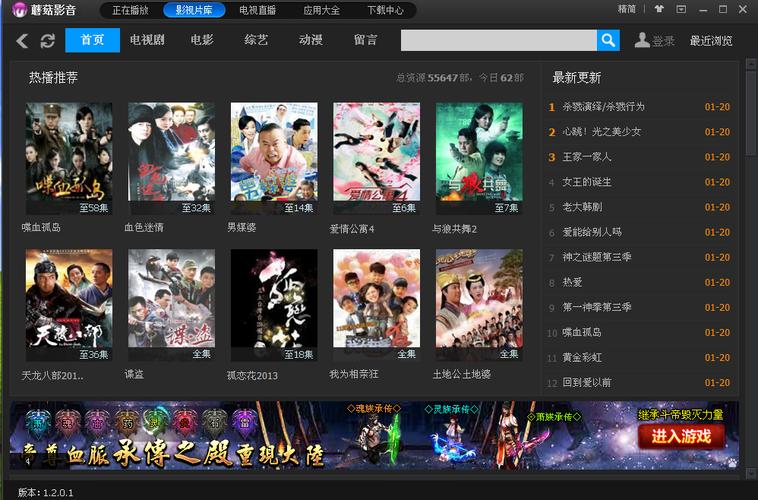Click the back arrow navigation icon
Screen dimensions: 758x500
pos(22,41)
